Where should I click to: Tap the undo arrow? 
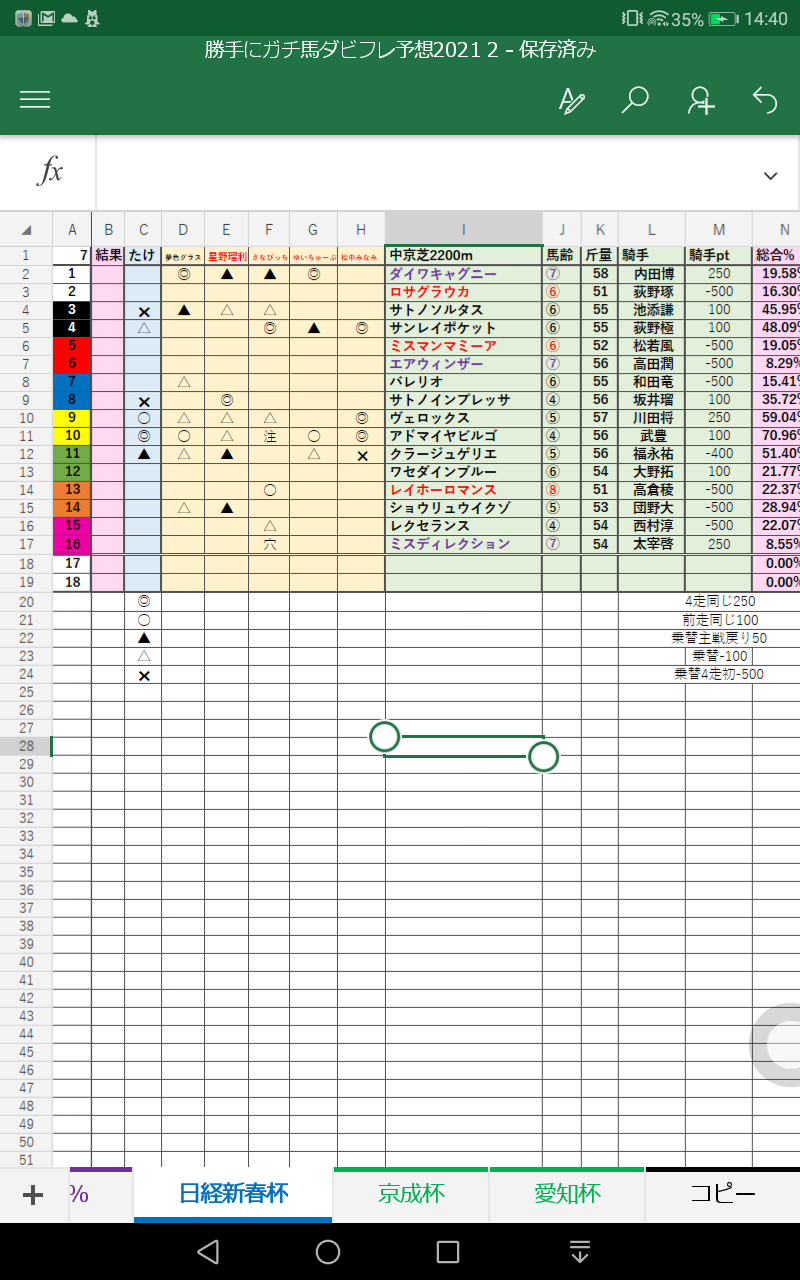pyautogui.click(x=764, y=99)
